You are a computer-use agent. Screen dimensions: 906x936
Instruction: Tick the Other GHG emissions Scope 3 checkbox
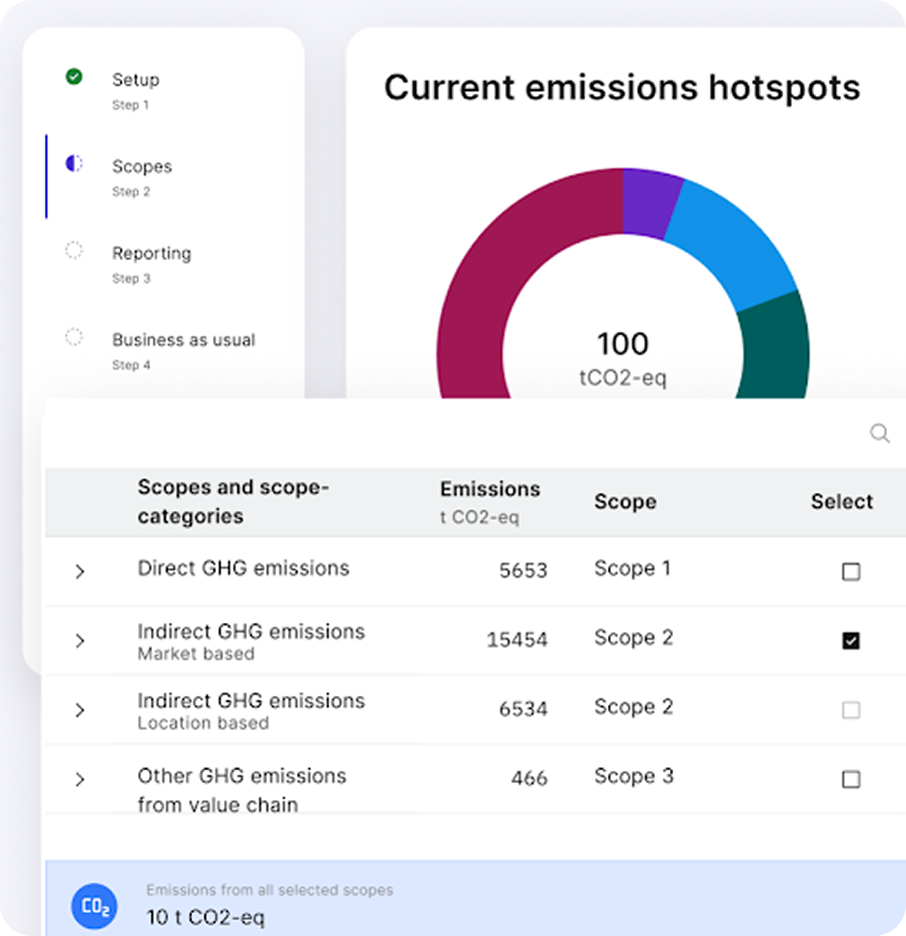coord(850,779)
